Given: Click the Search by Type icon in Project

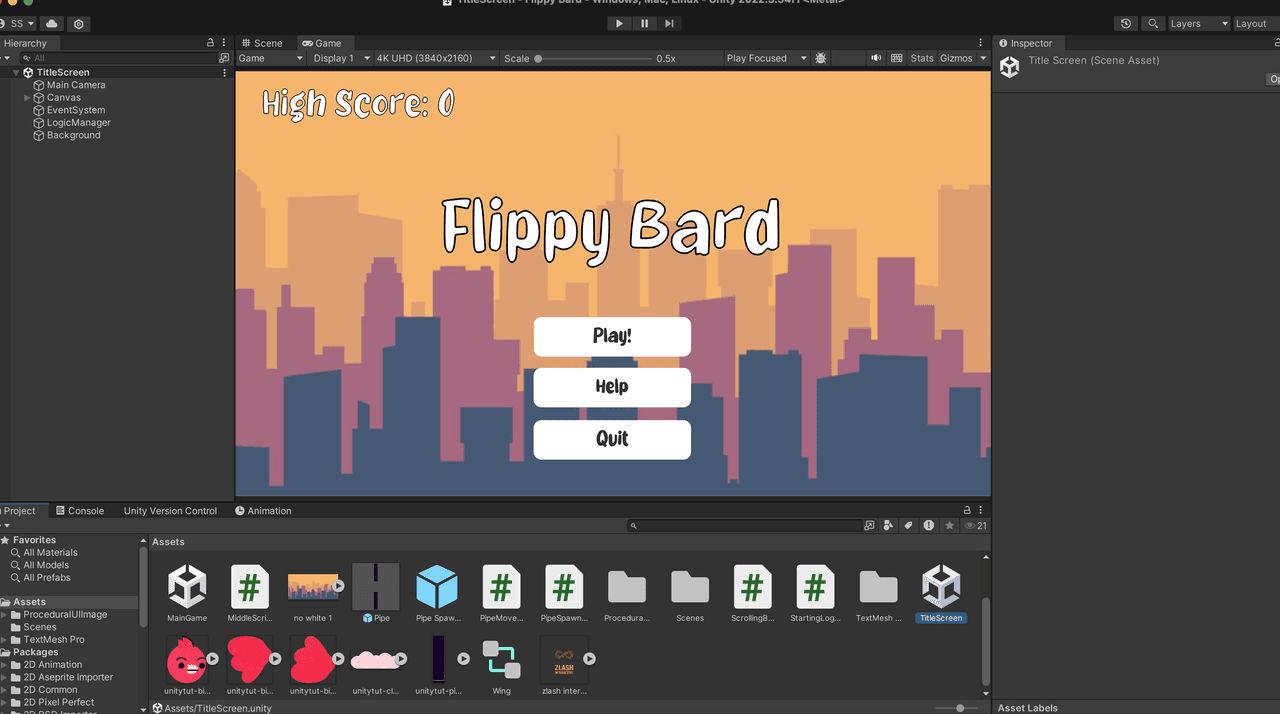Looking at the screenshot, I should point(888,525).
